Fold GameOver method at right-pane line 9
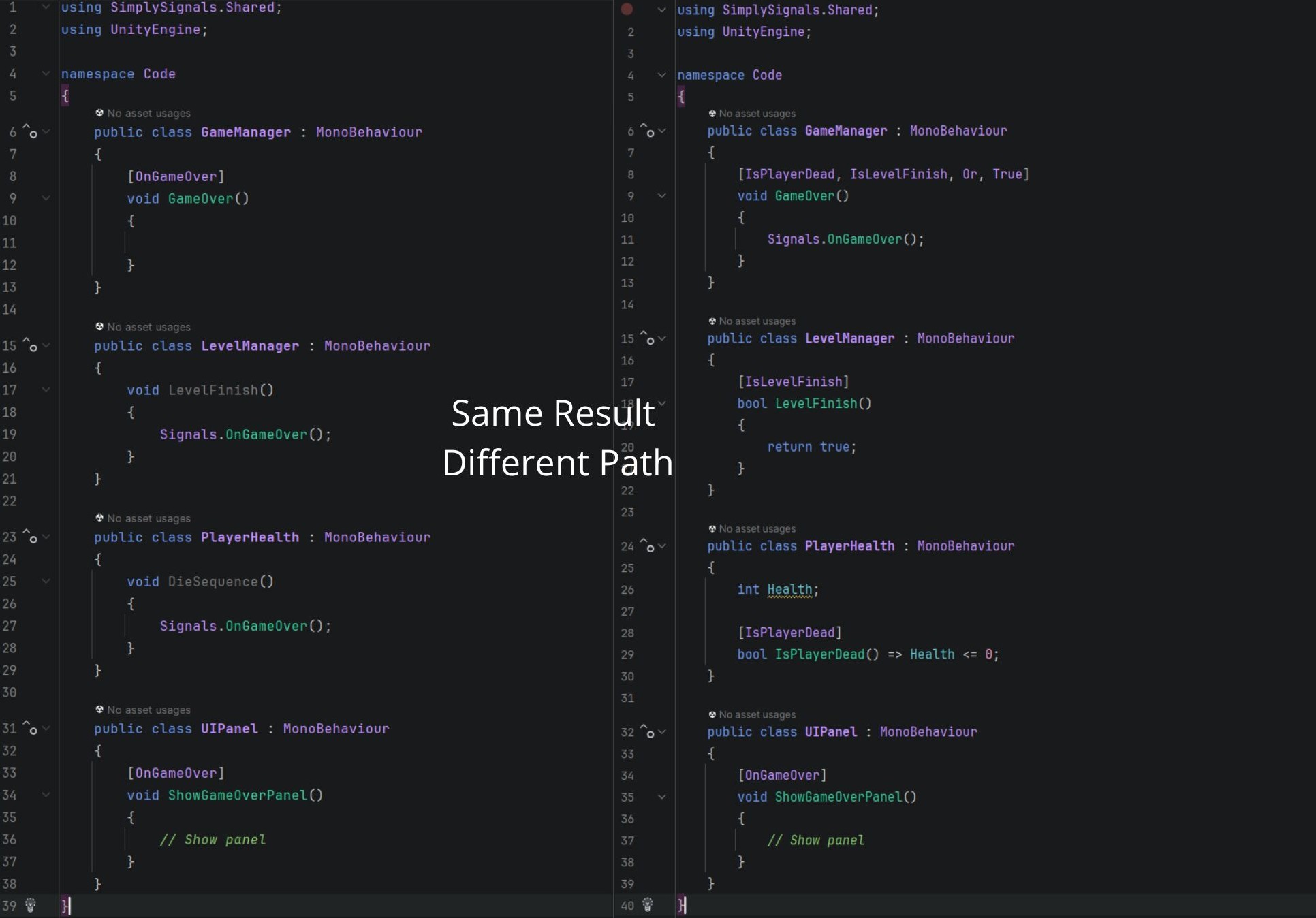The width and height of the screenshot is (1316, 918). pos(661,195)
